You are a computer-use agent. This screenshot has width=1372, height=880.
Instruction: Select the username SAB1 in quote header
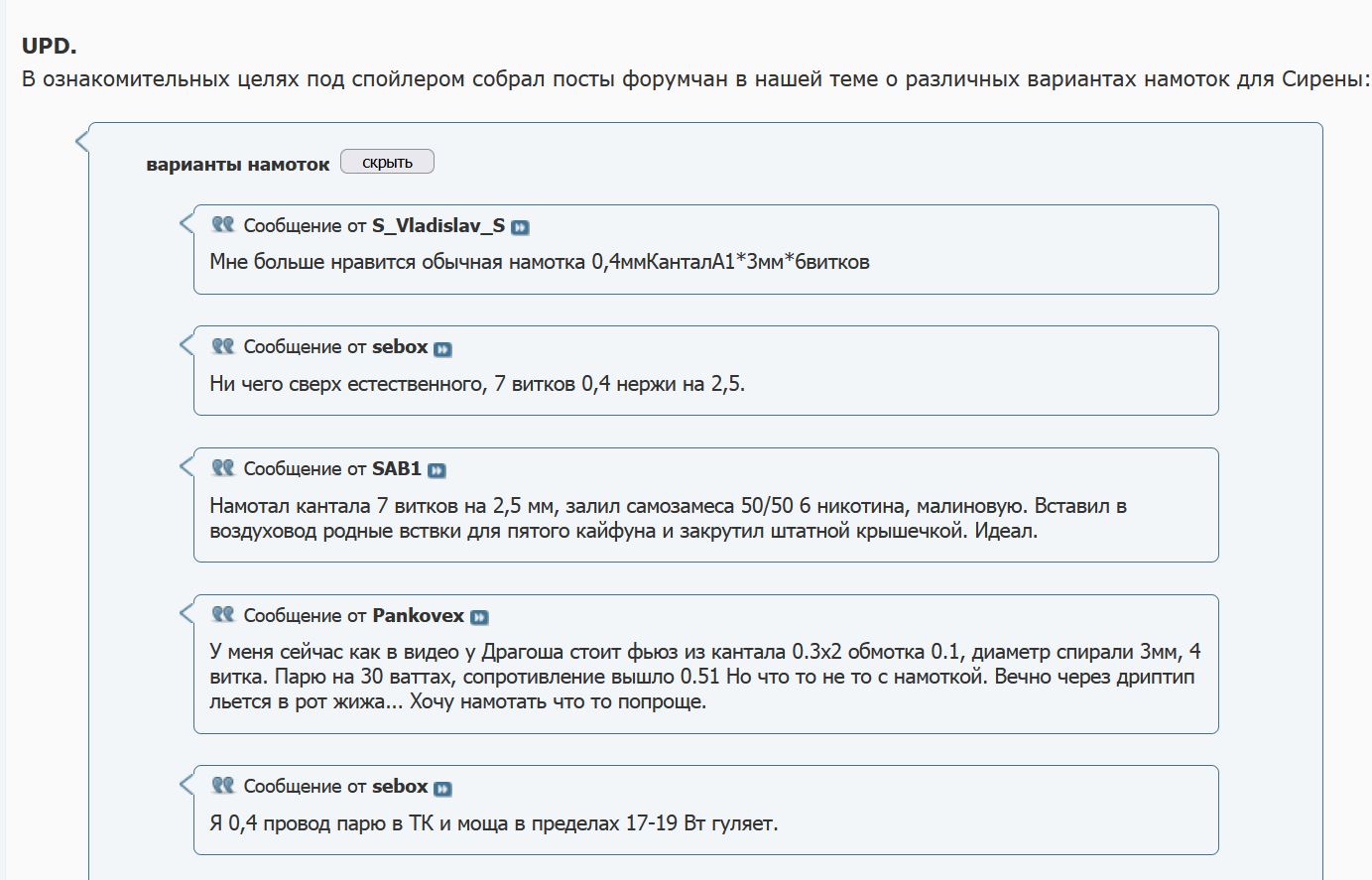pos(397,468)
